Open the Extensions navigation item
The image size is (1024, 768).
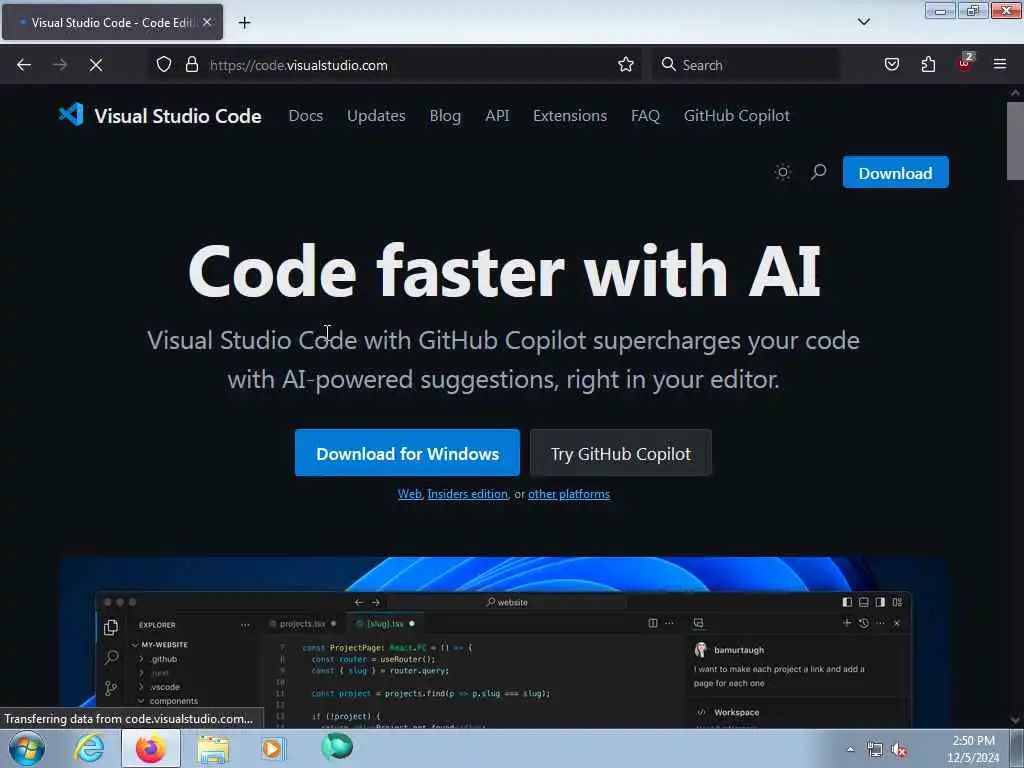[x=570, y=116]
